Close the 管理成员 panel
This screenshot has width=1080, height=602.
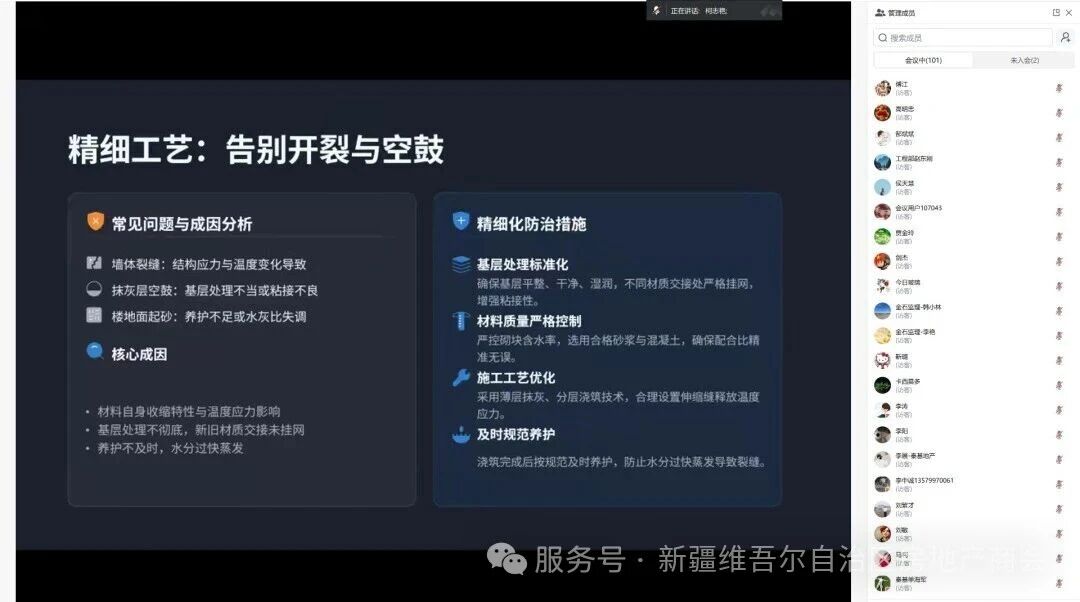coord(1068,12)
